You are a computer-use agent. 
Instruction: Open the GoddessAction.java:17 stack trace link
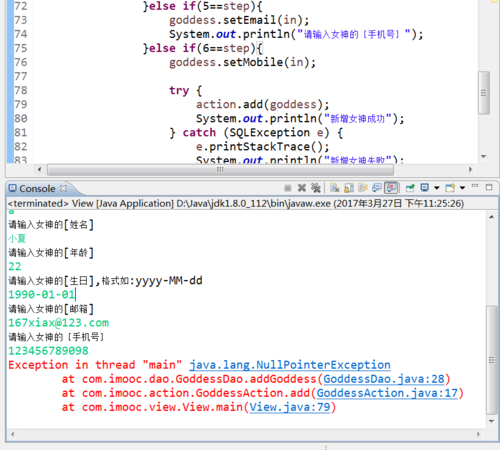[387, 393]
